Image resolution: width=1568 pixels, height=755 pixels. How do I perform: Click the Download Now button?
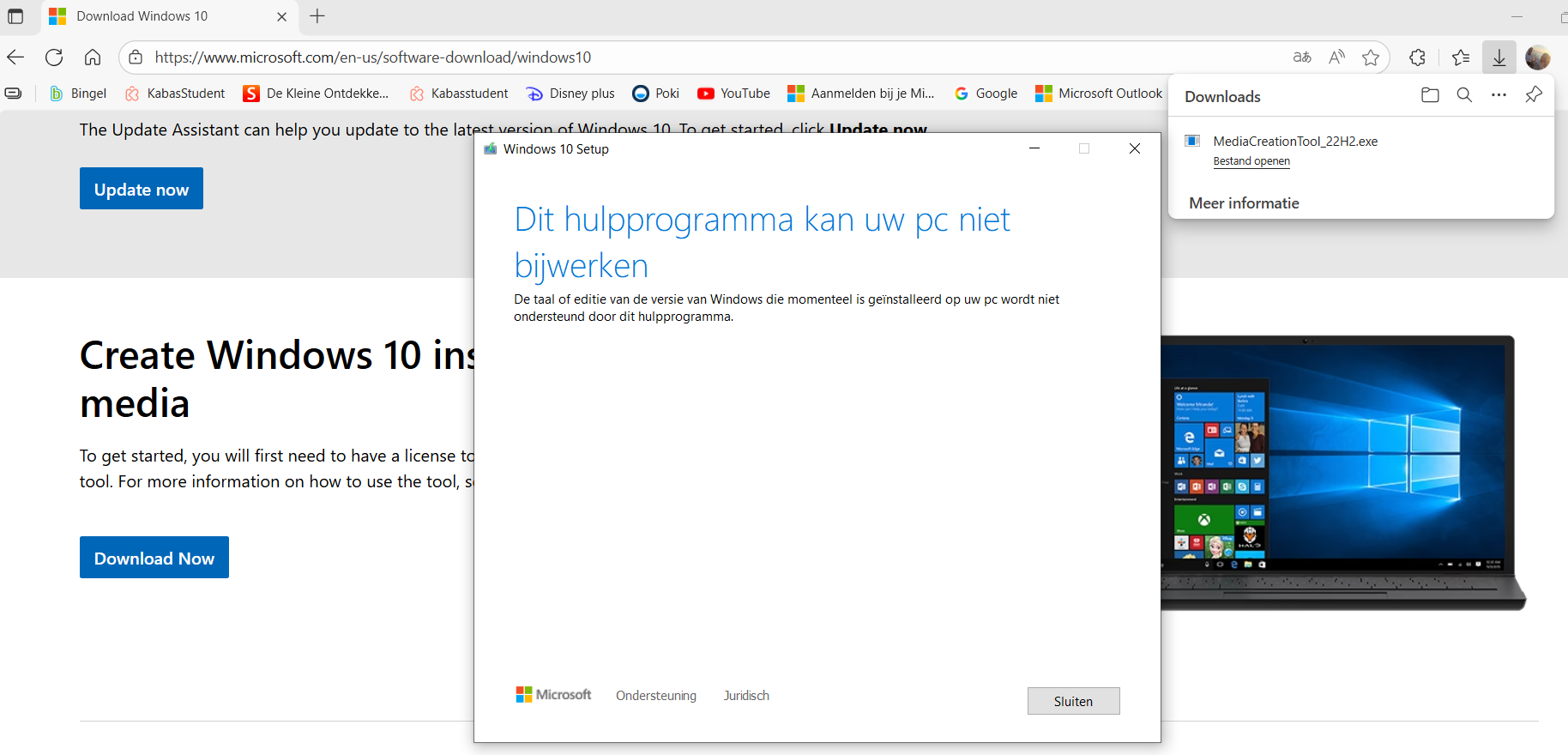154,558
